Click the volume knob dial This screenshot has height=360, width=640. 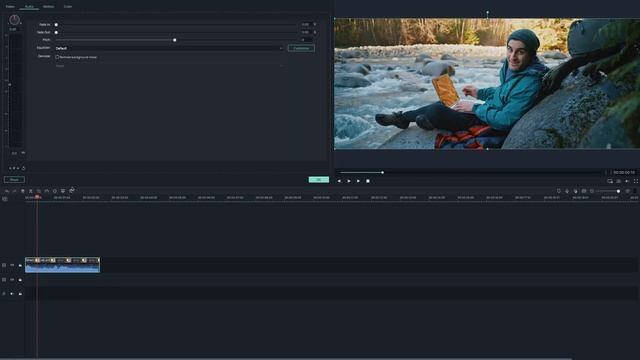point(14,20)
